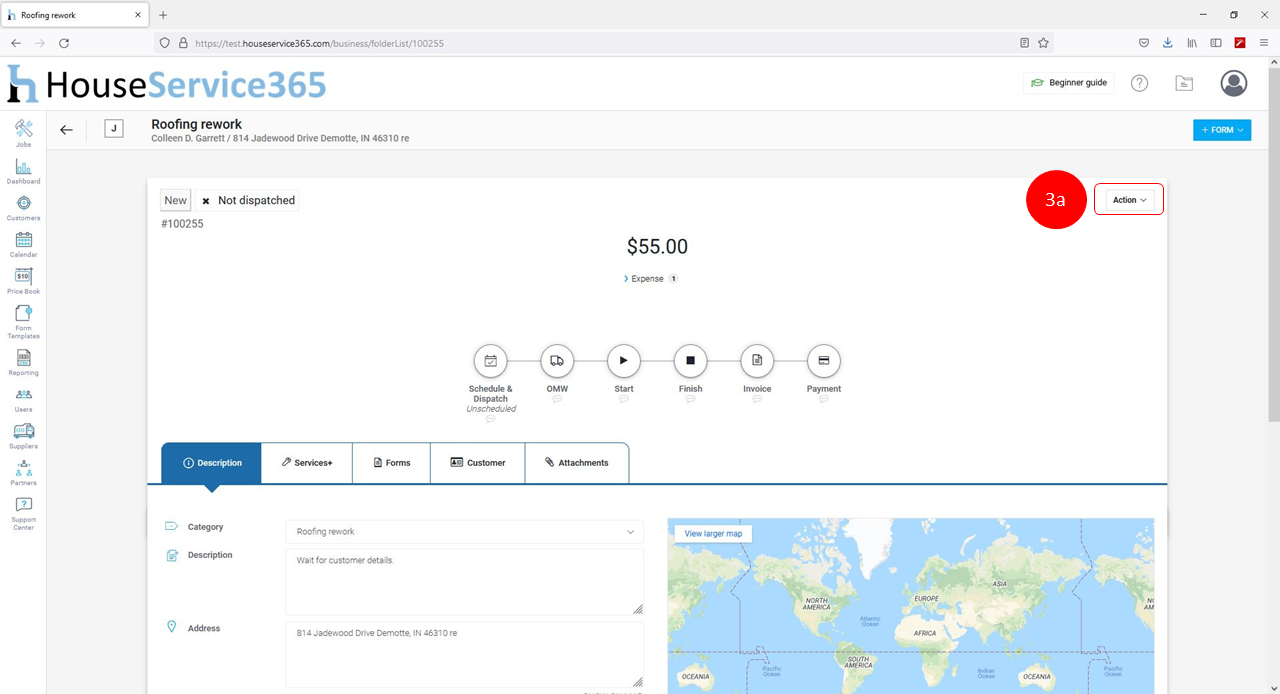Open Price Book from the sidebar
Image resolution: width=1280 pixels, height=694 pixels.
[x=23, y=277]
